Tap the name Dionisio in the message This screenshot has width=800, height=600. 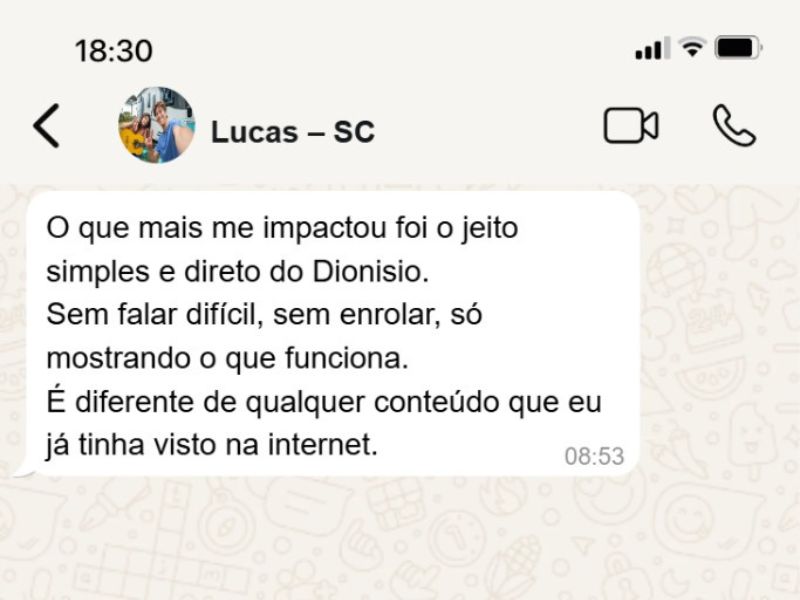[x=370, y=271]
